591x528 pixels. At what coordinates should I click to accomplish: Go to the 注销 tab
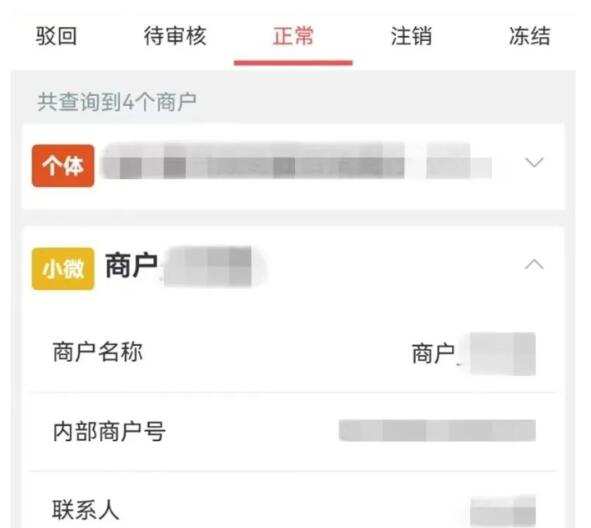pyautogui.click(x=411, y=36)
